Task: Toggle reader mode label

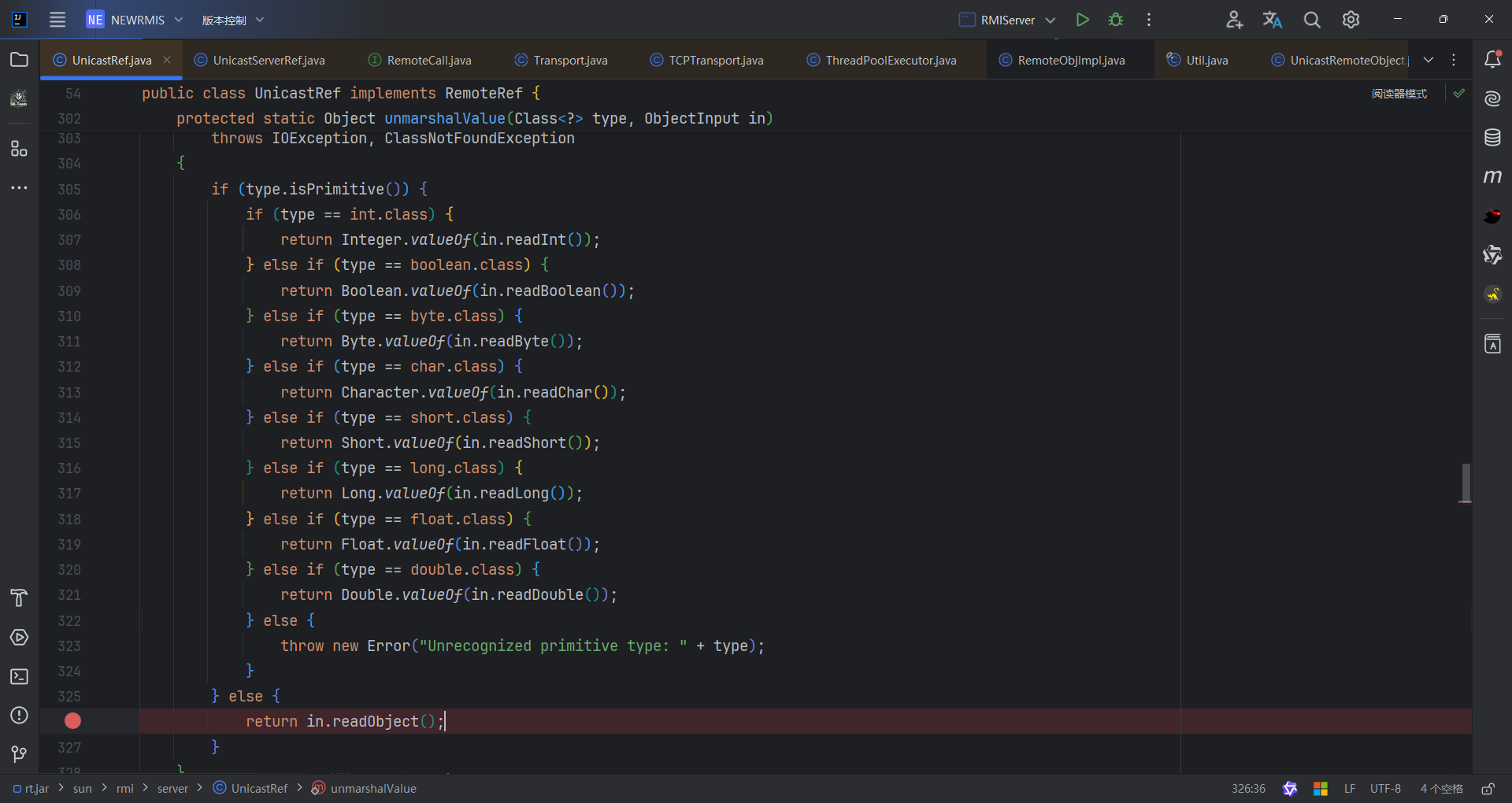Action: (1399, 94)
